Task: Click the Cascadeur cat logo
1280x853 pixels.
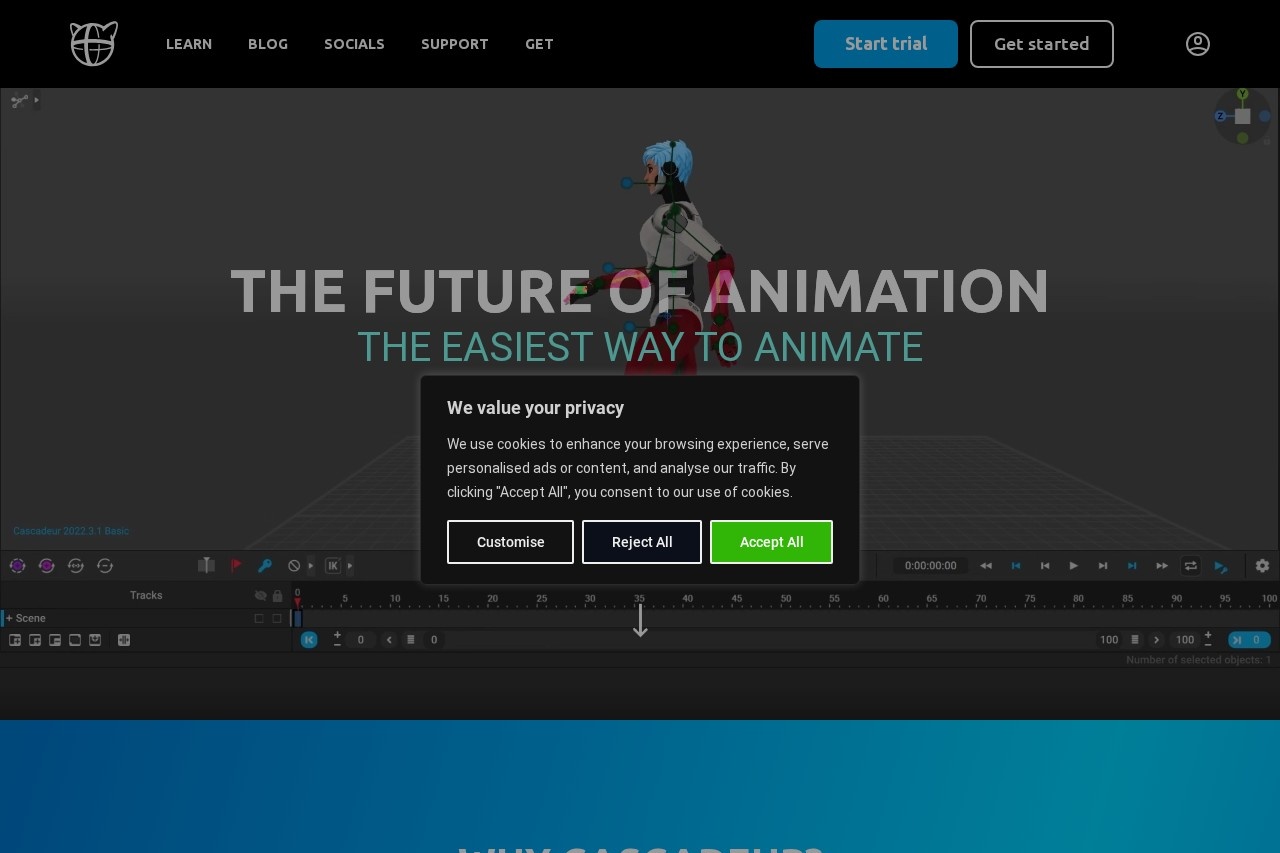Action: tap(94, 44)
